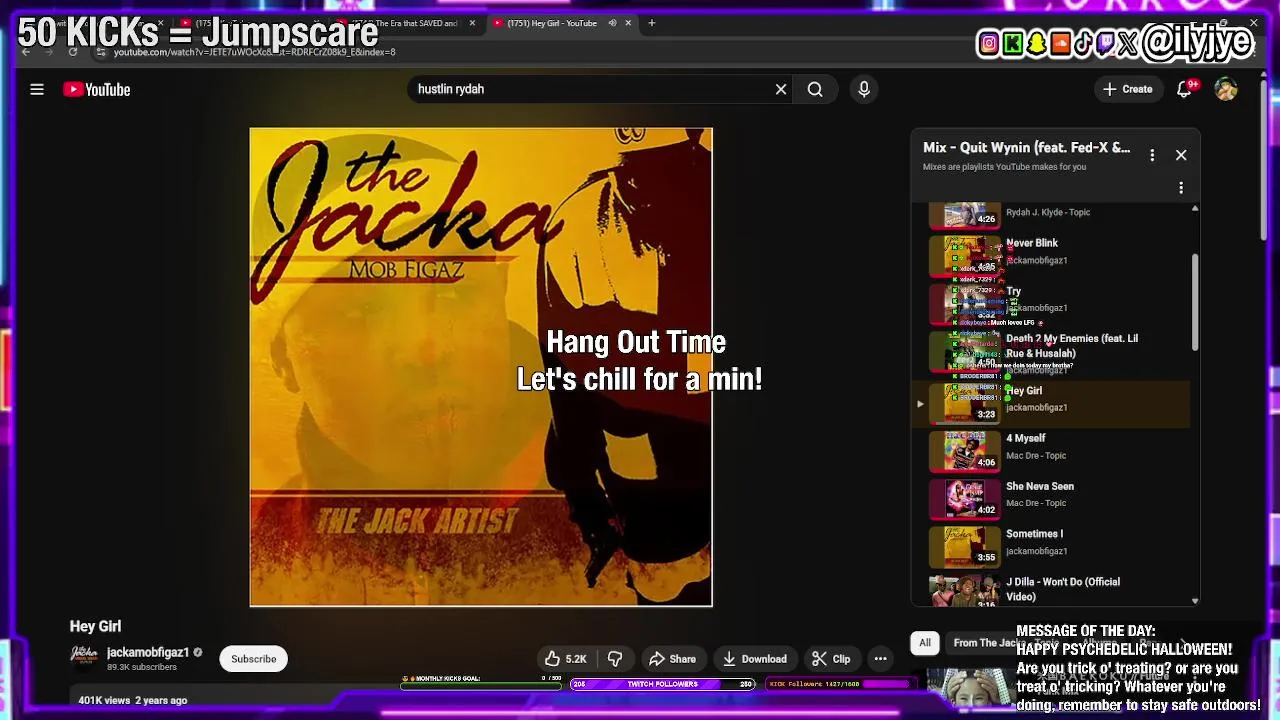
Task: Open the Create menu
Action: 1127,89
